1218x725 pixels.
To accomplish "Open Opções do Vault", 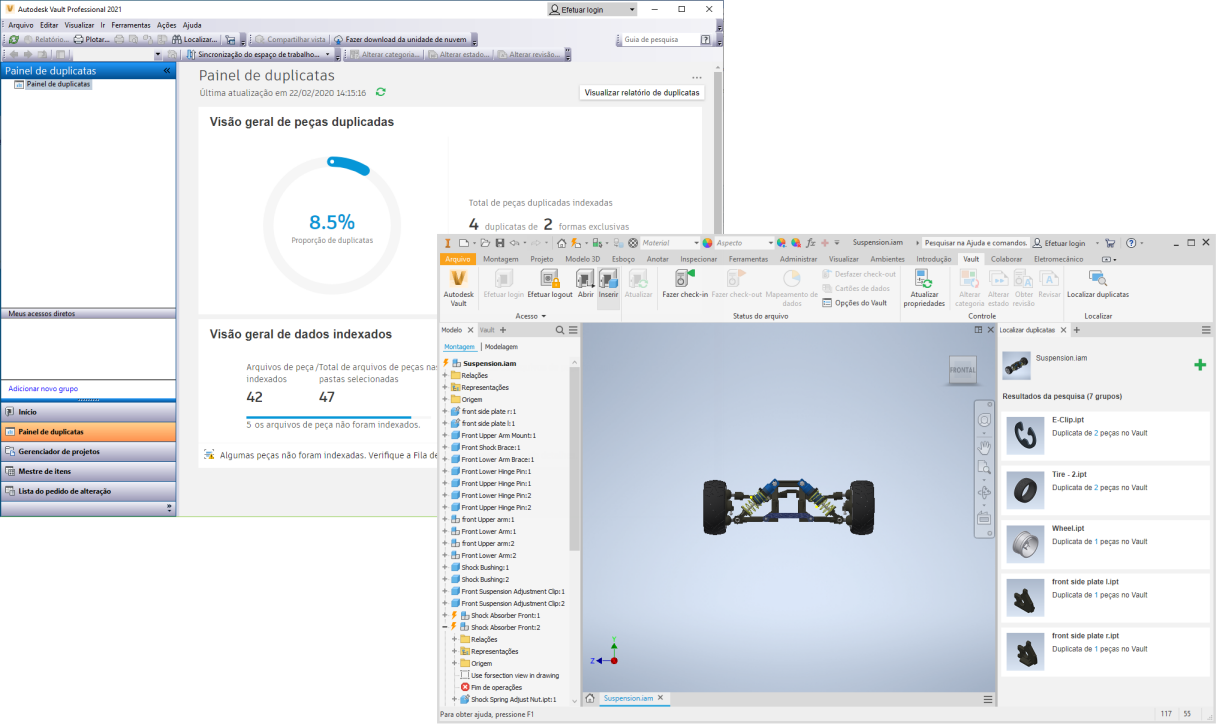I will coord(855,303).
